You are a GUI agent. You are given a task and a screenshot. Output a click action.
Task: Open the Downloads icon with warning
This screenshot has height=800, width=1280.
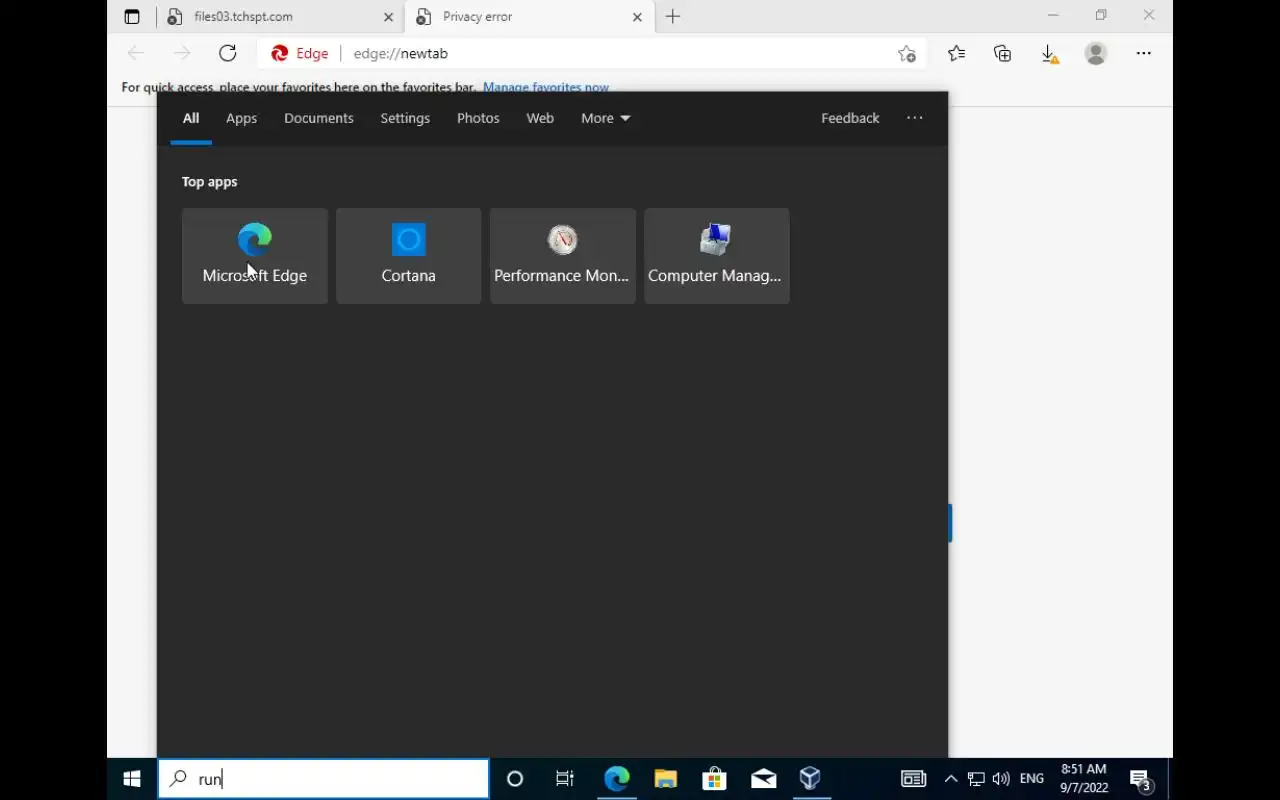coord(1050,53)
